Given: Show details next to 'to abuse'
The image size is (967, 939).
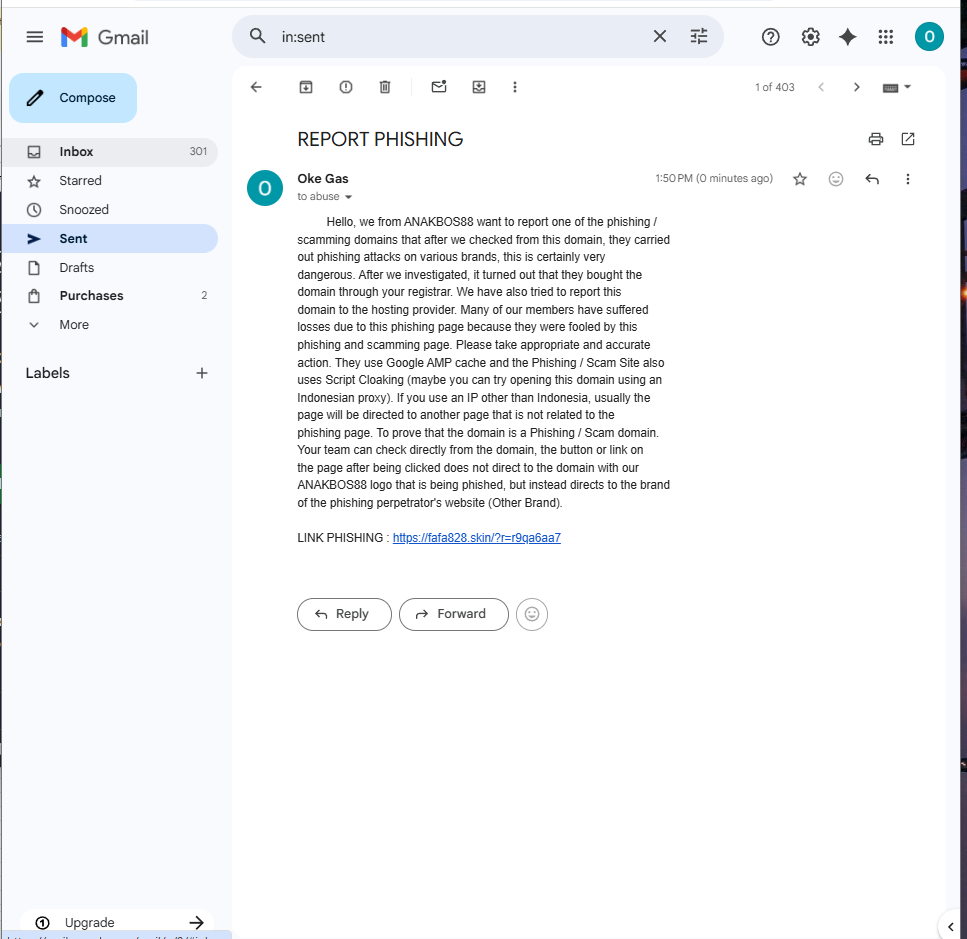Looking at the screenshot, I should (x=348, y=197).
